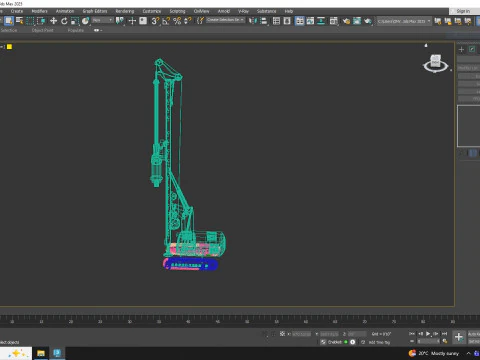Viewport: 480px width, 360px height.
Task: Open the Arnold menu
Action: 224,11
